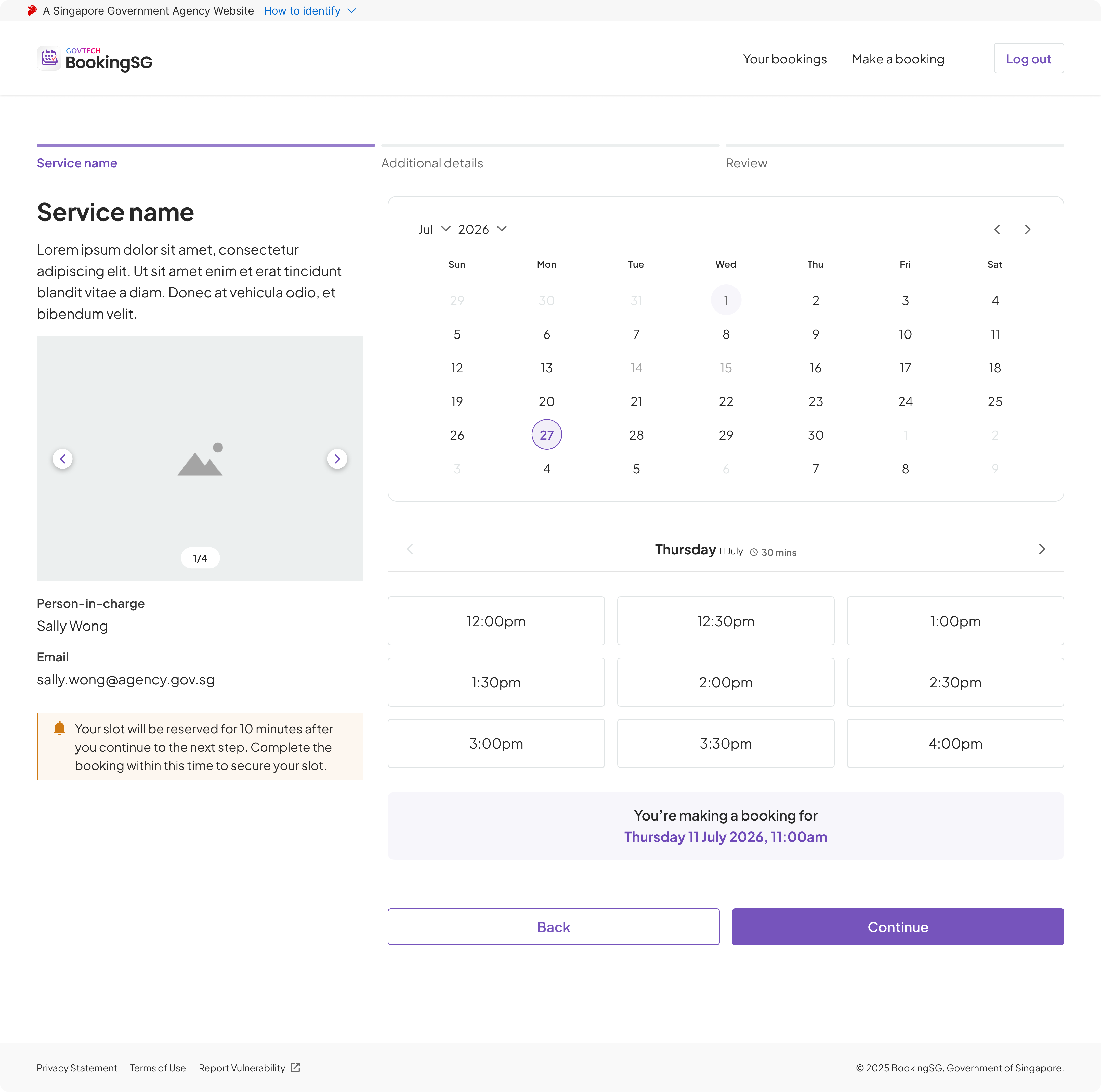Pick calendar date 16

[816, 368]
